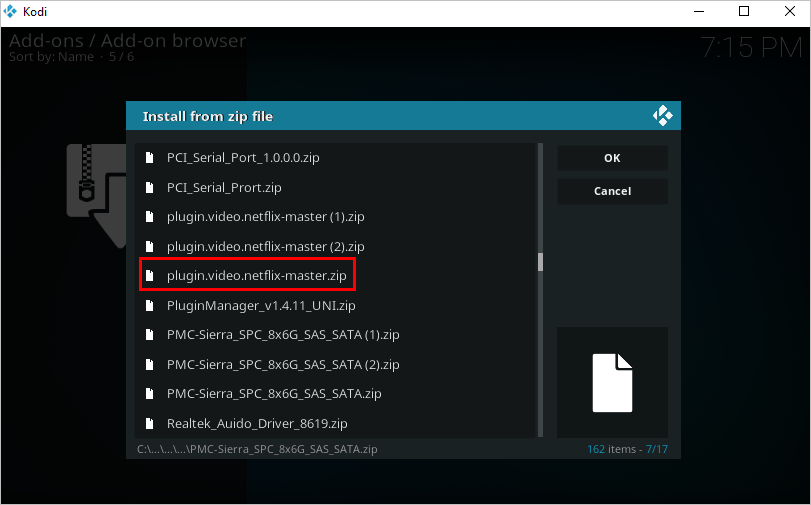This screenshot has width=811, height=505.
Task: Click the Kodi icon in title bar
Action: (x=10, y=11)
